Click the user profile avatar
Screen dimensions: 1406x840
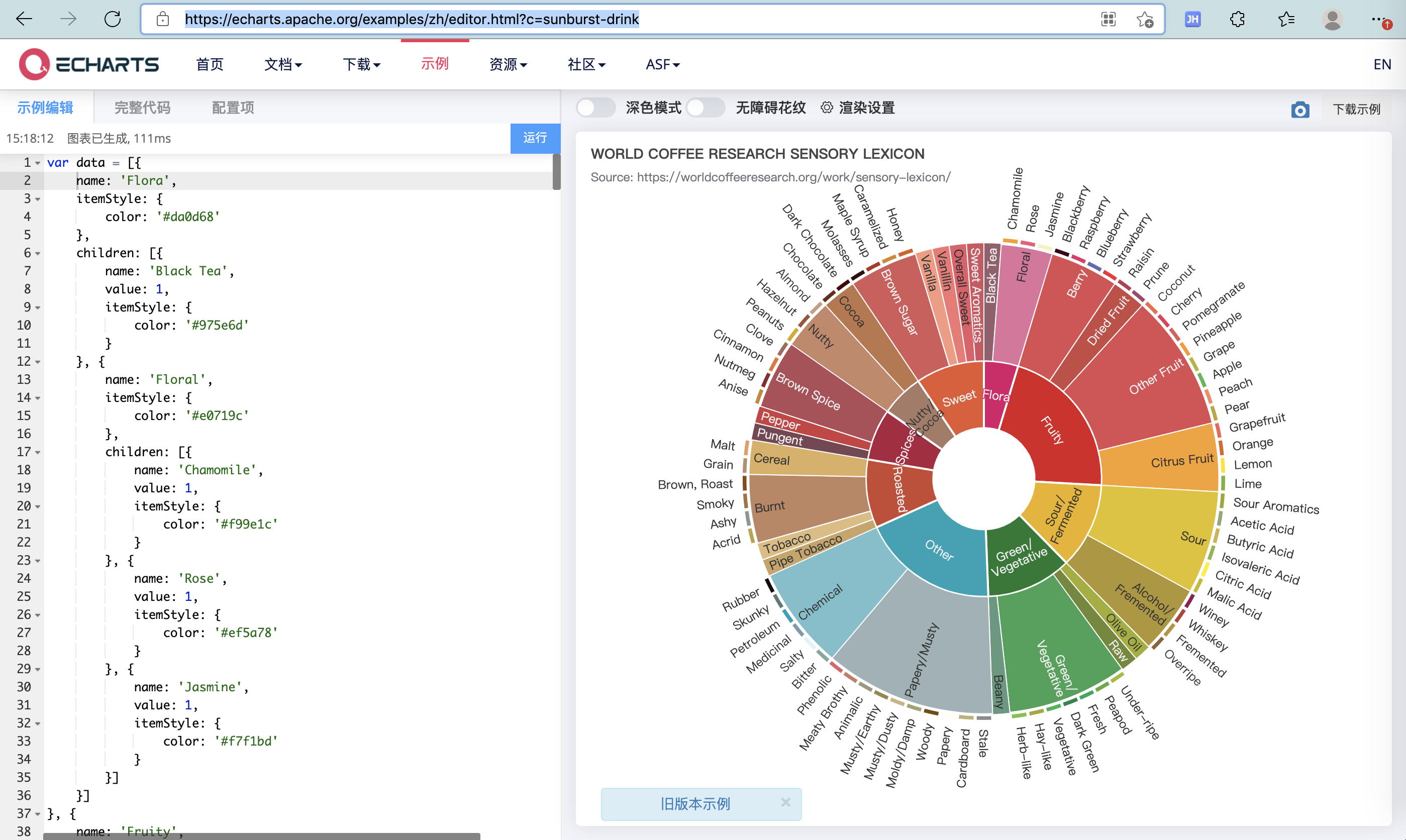pyautogui.click(x=1333, y=19)
